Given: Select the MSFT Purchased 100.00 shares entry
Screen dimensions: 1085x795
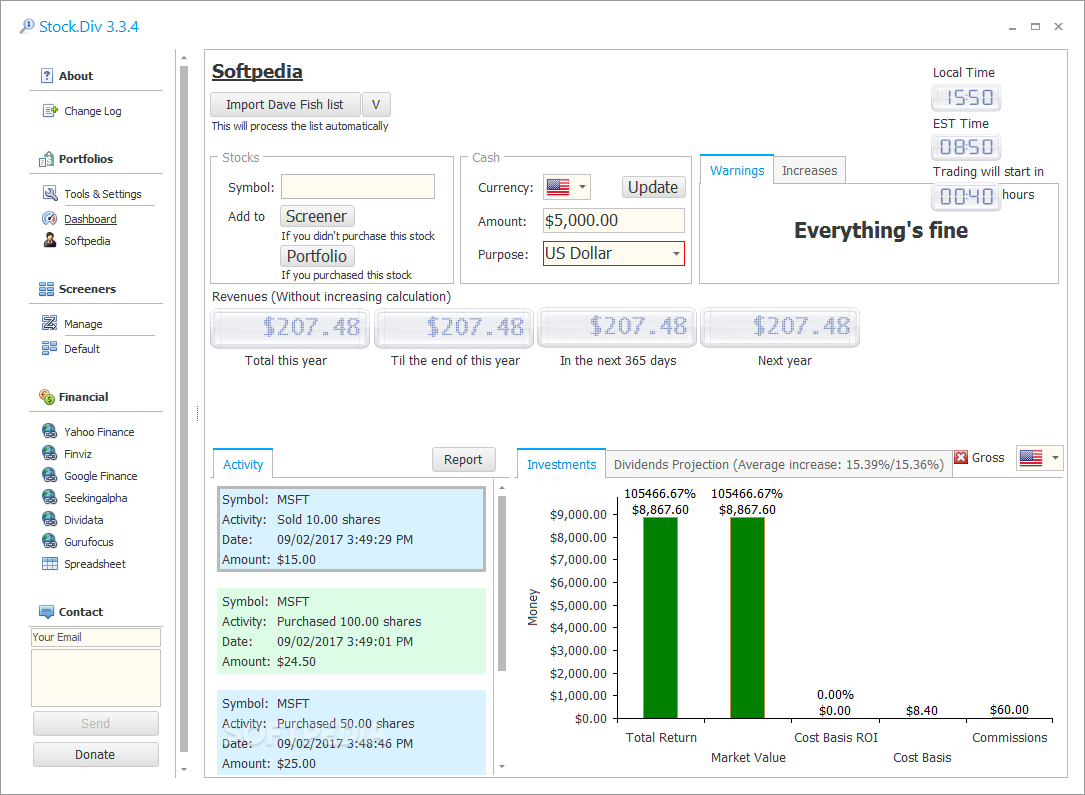Looking at the screenshot, I should pyautogui.click(x=352, y=631).
